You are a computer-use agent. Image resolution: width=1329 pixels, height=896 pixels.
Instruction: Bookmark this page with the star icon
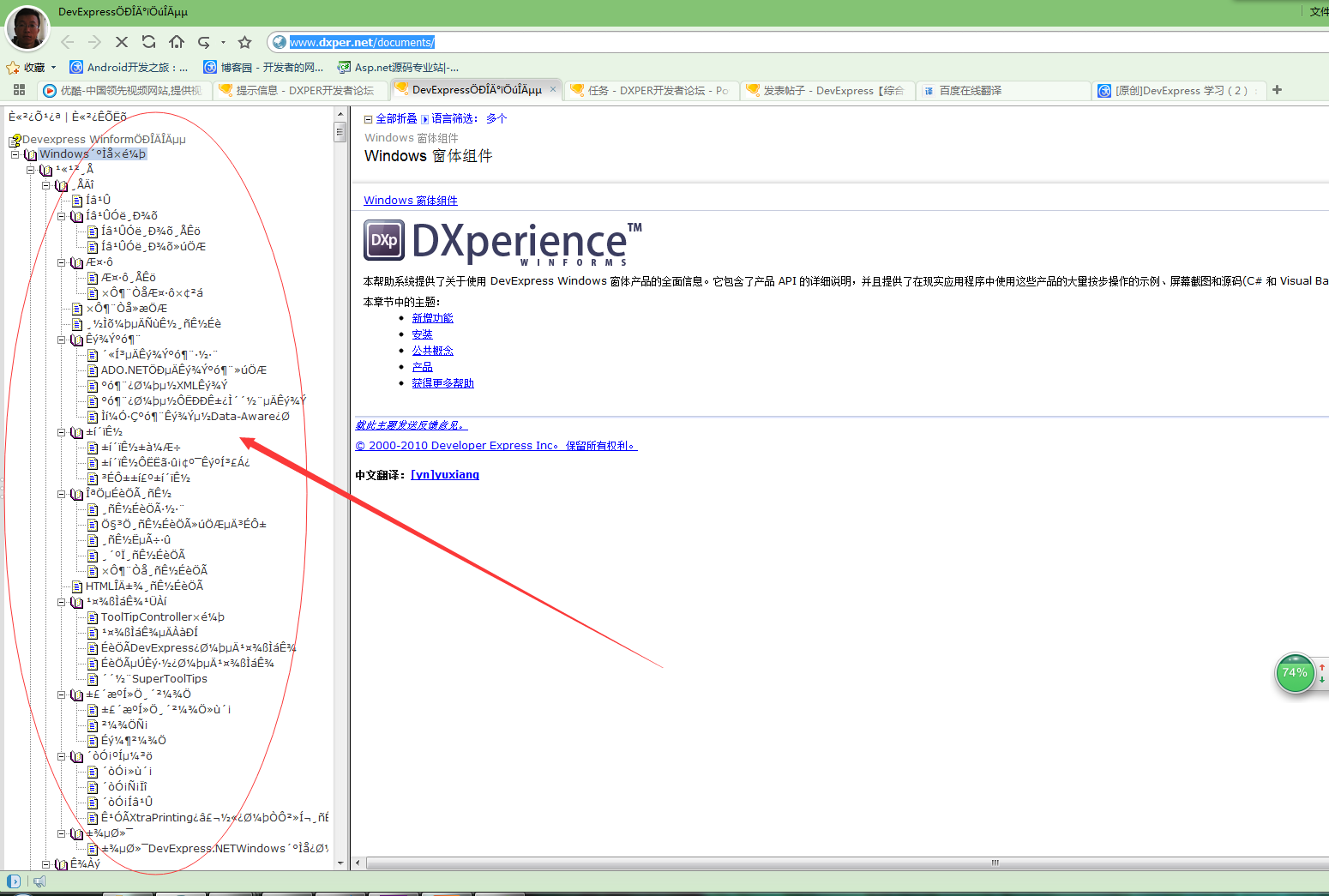coord(244,42)
